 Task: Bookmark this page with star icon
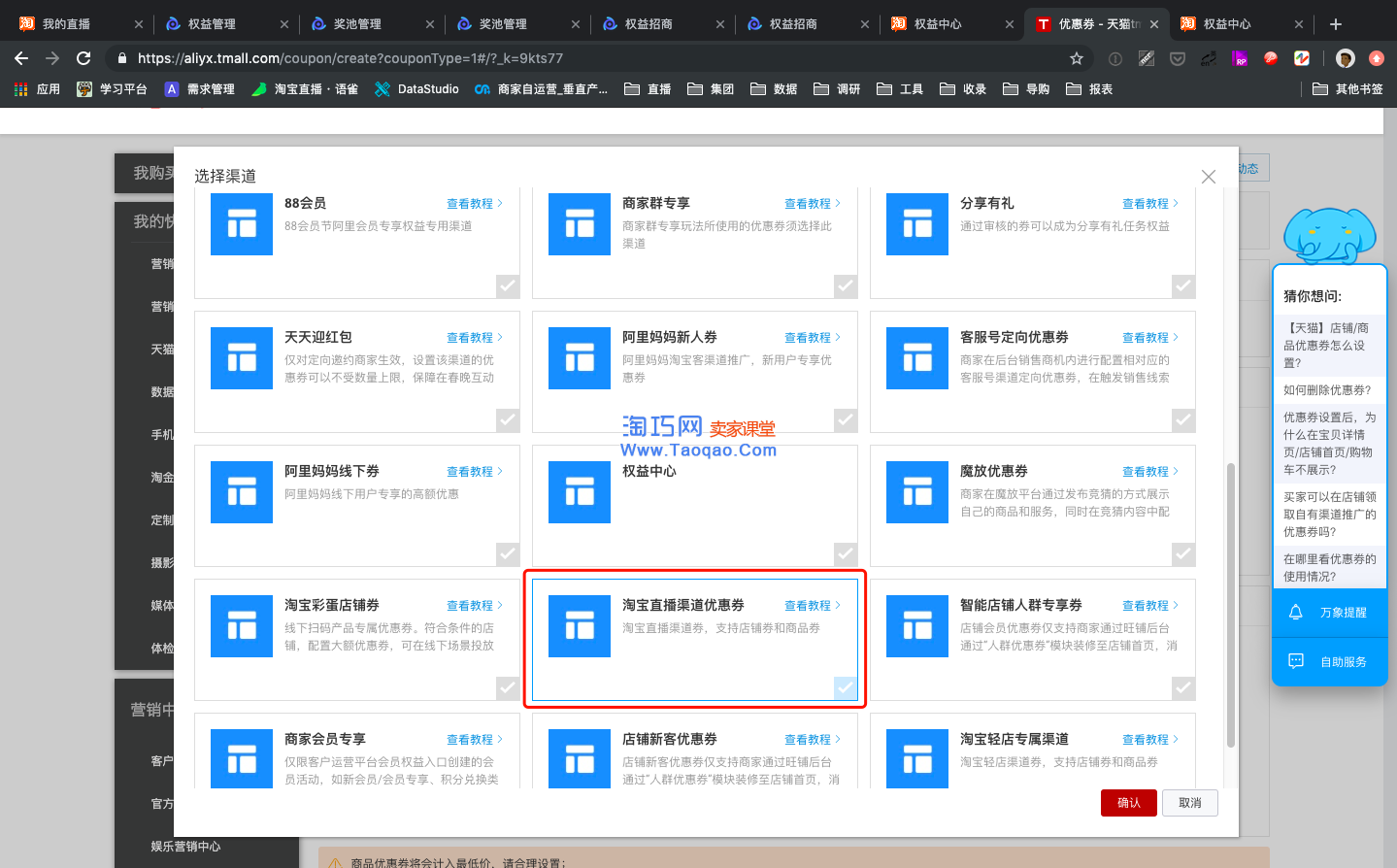click(1077, 58)
